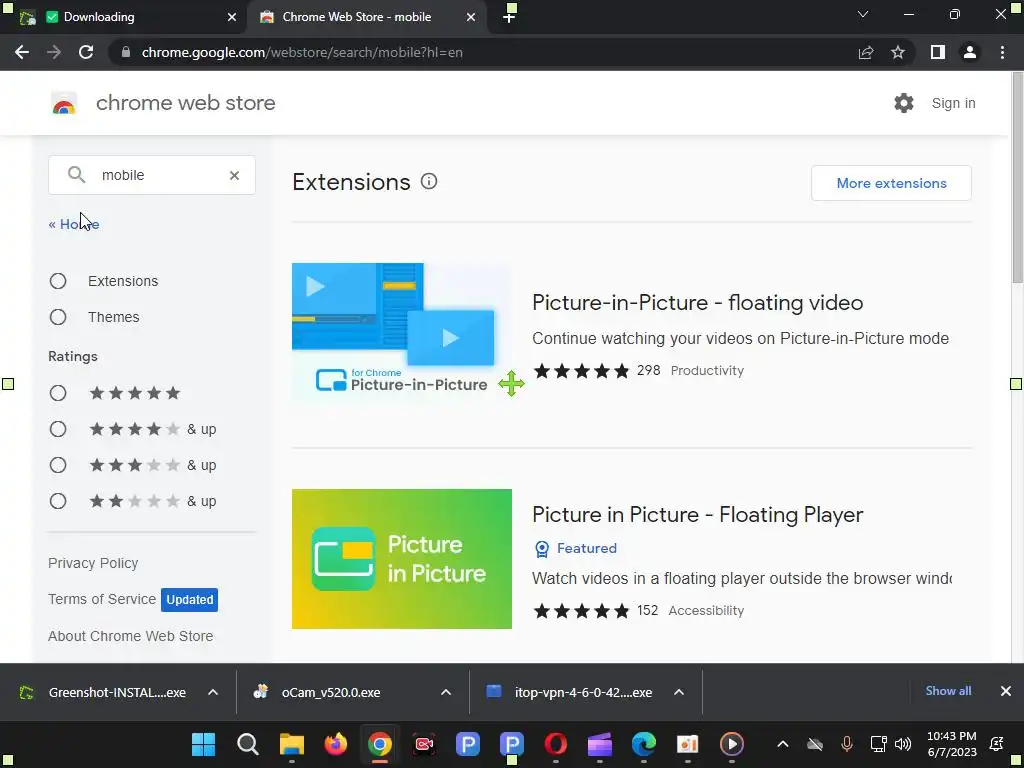The height and width of the screenshot is (768, 1024).
Task: Filter by two stars & up
Action: (58, 501)
